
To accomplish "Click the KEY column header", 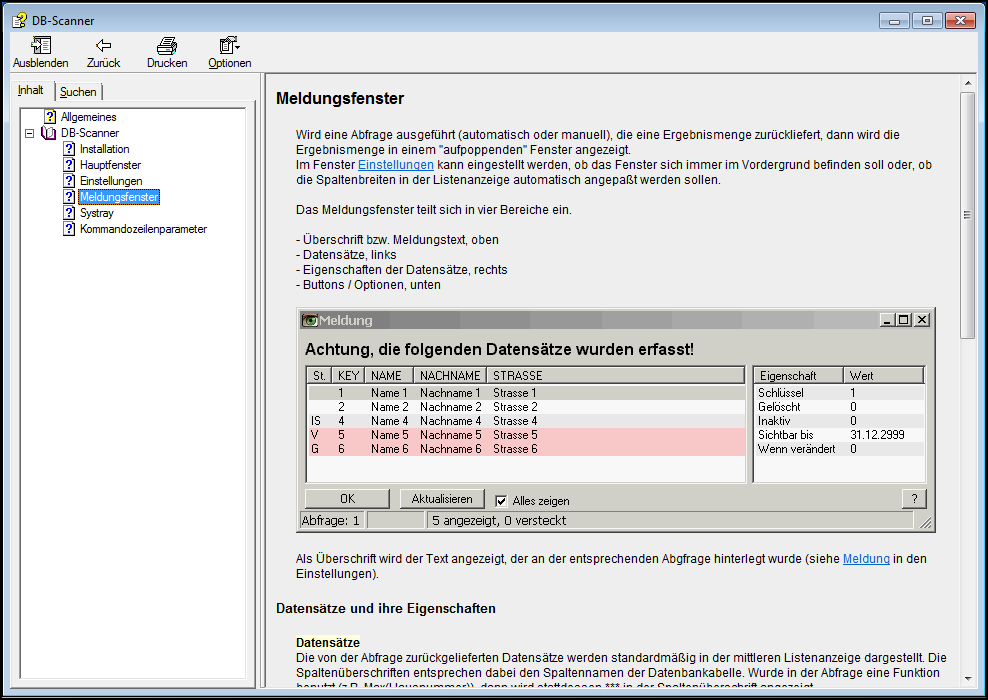I will (348, 376).
